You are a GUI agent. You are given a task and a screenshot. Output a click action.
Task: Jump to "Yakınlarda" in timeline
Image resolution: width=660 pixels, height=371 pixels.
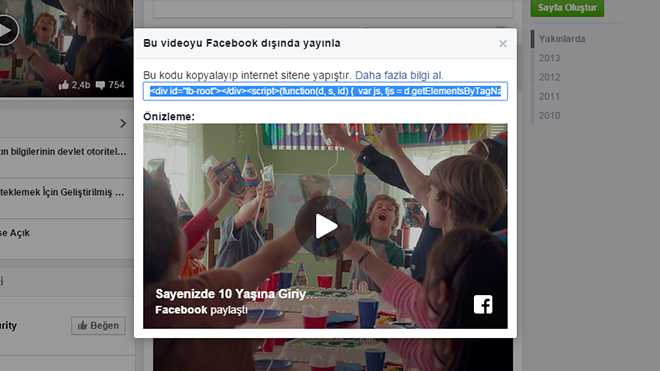click(562, 39)
